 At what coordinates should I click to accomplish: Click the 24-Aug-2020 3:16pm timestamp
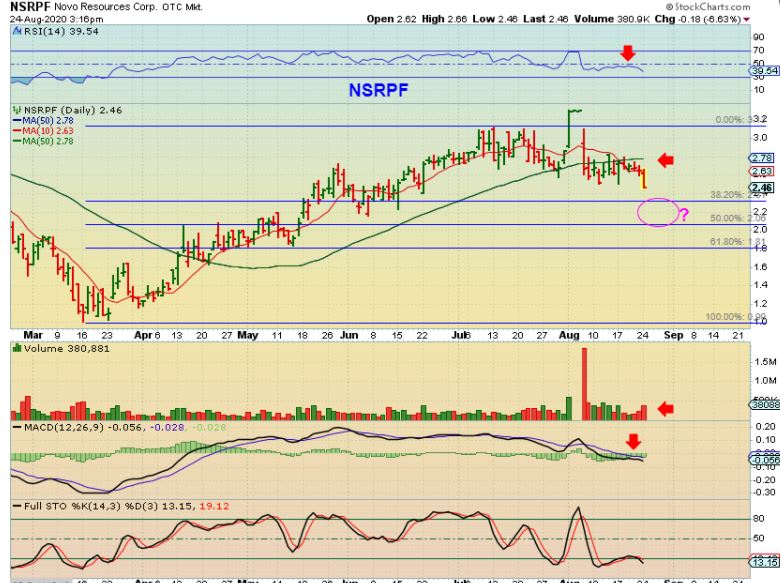[56, 19]
